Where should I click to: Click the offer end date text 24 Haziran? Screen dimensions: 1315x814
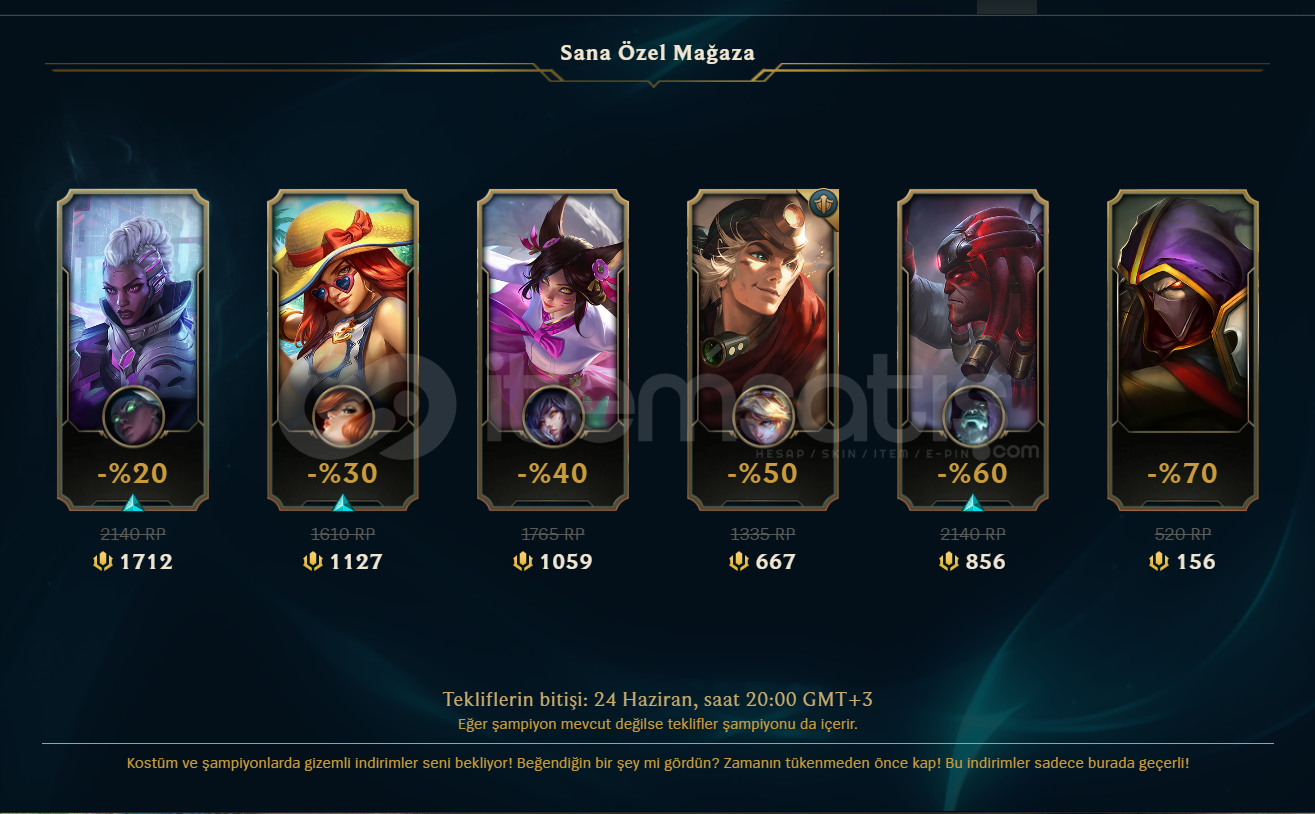pos(631,699)
